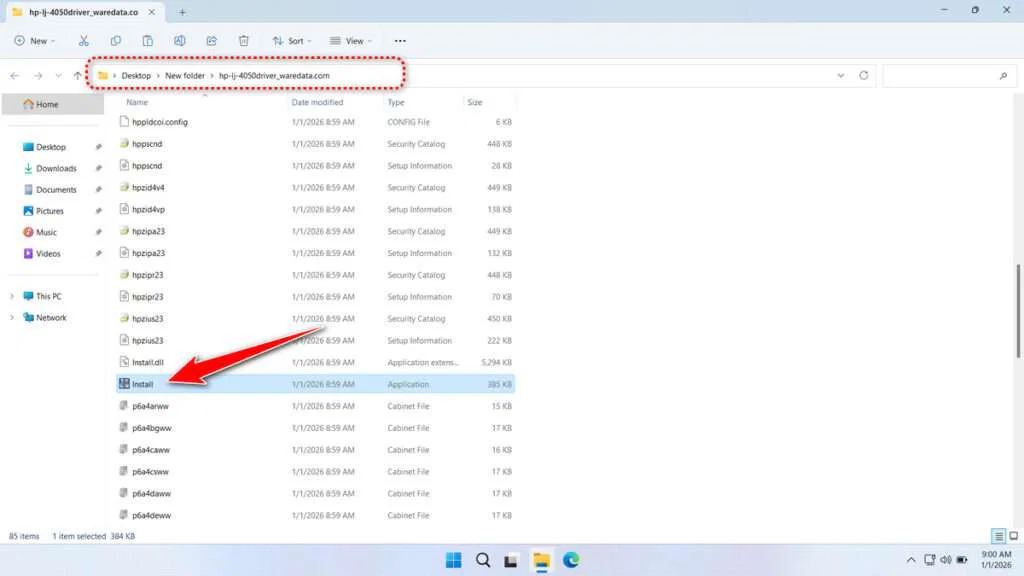Image resolution: width=1024 pixels, height=576 pixels.
Task: Click the Rename icon in the toolbar
Action: point(180,41)
